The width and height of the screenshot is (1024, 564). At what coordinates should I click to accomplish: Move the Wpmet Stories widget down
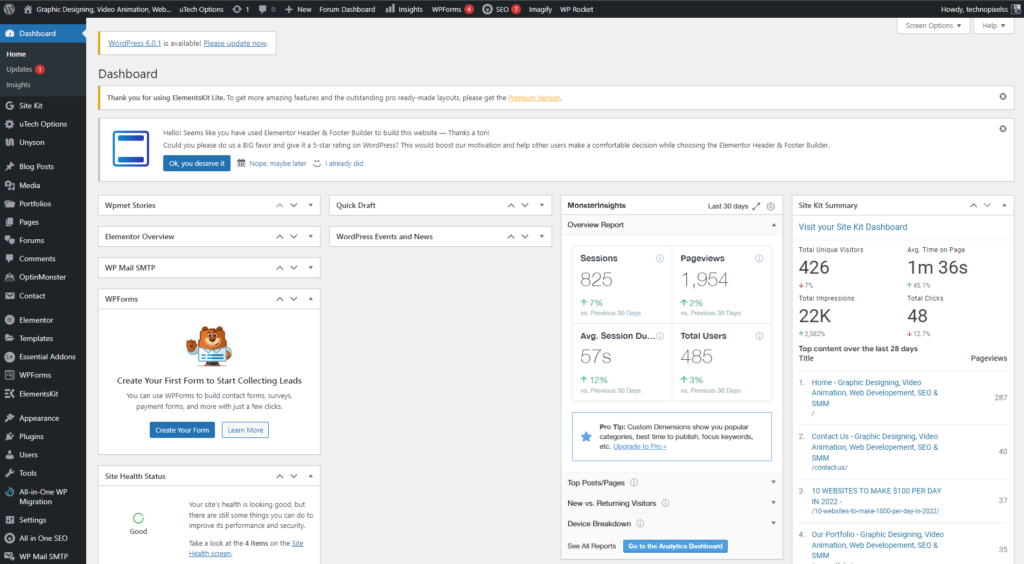pyautogui.click(x=294, y=205)
